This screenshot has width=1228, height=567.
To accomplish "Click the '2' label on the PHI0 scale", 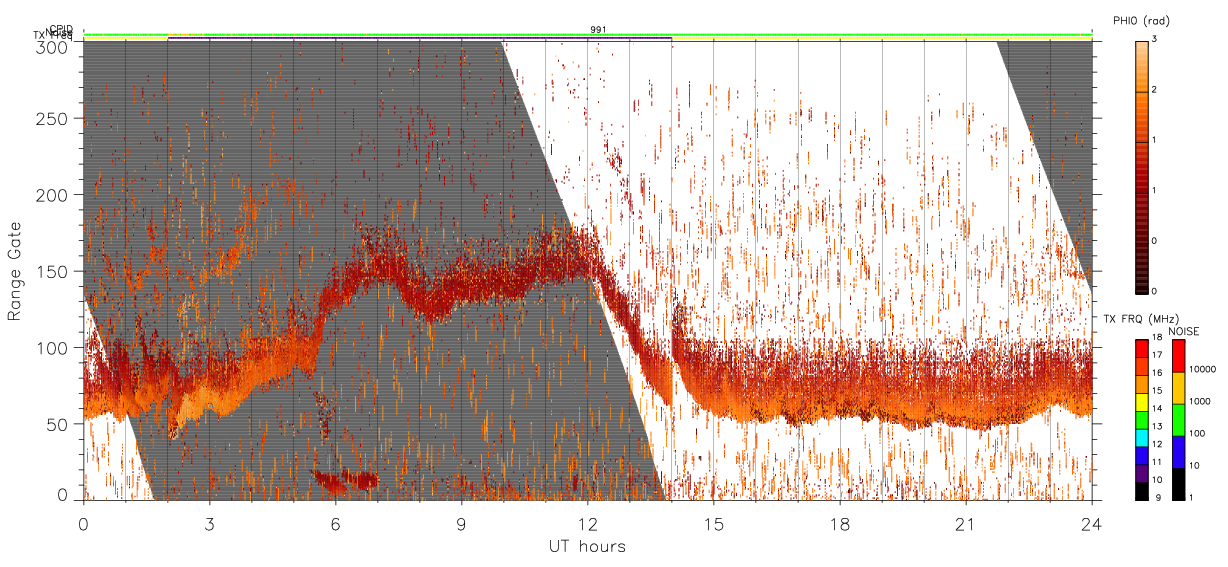I will [x=1156, y=90].
